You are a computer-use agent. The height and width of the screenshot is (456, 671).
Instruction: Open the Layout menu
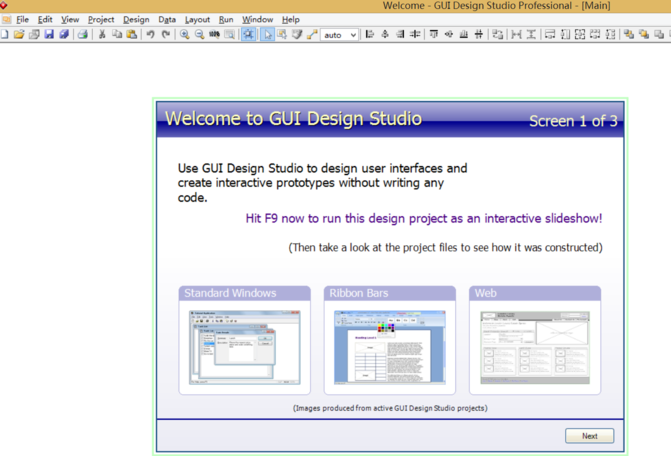(197, 20)
